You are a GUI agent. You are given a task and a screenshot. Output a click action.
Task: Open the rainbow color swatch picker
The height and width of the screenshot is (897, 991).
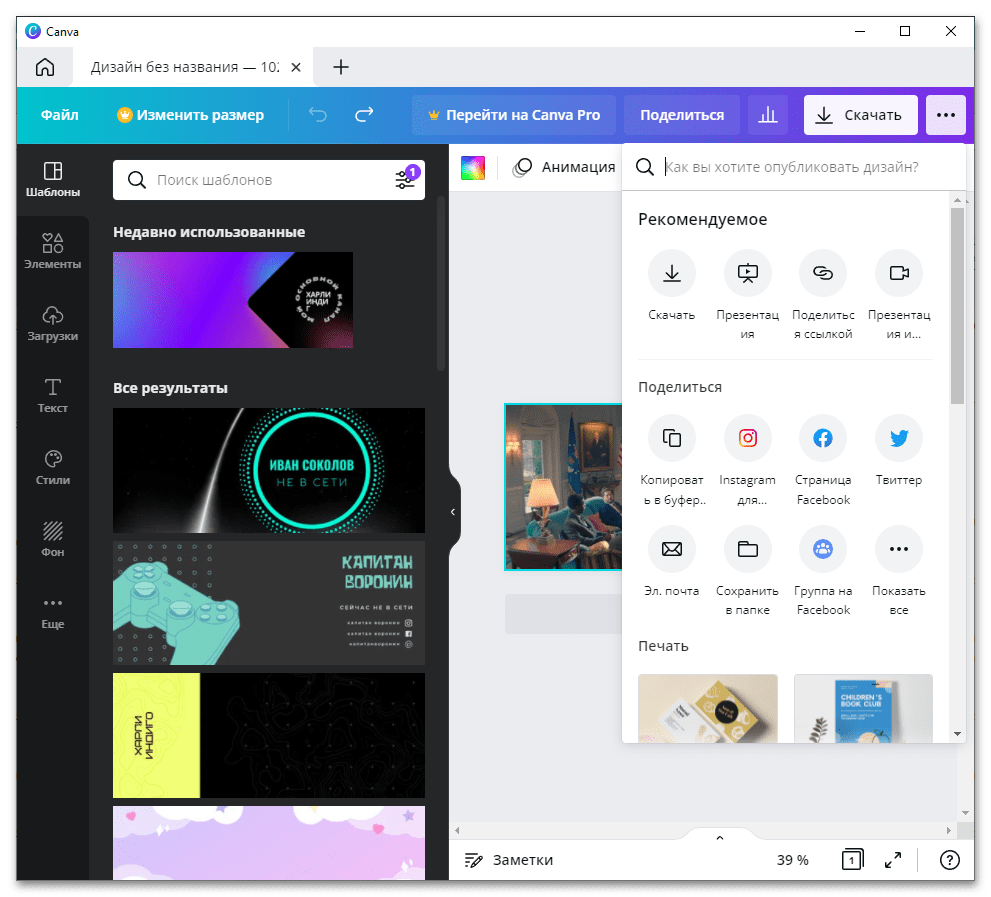click(x=473, y=168)
